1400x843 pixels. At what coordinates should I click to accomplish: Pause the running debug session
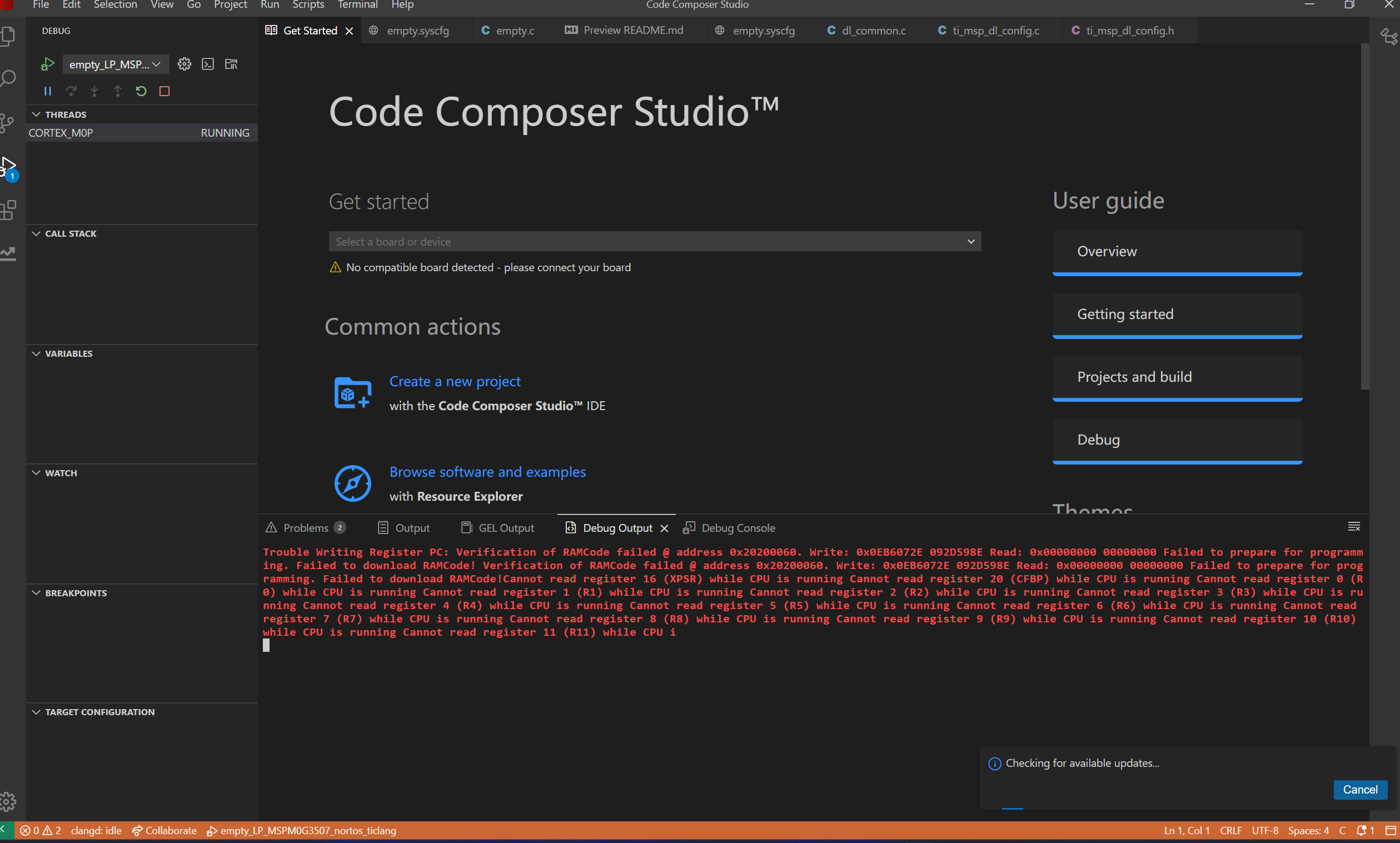48,91
